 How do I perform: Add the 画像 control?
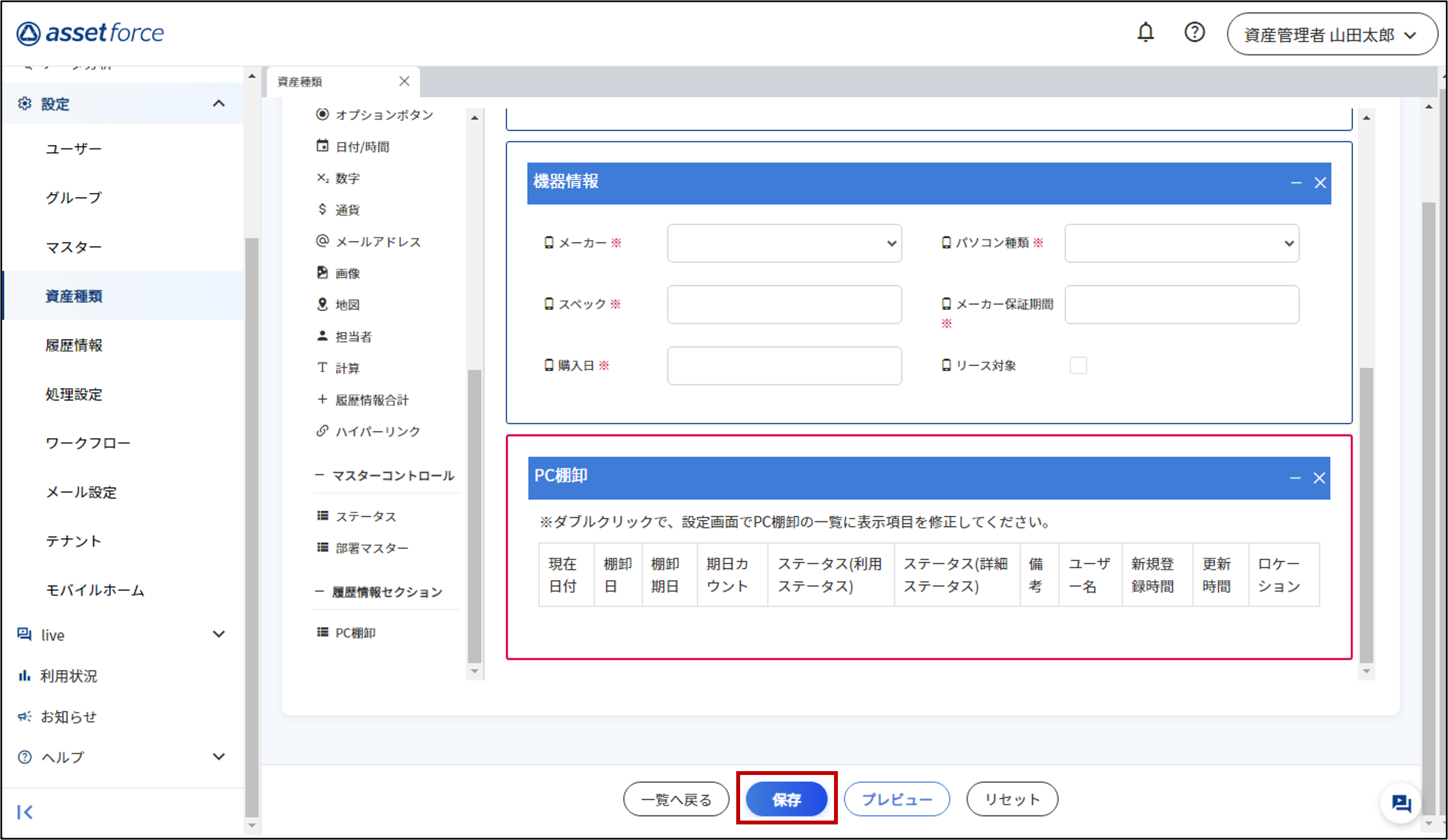point(338,273)
